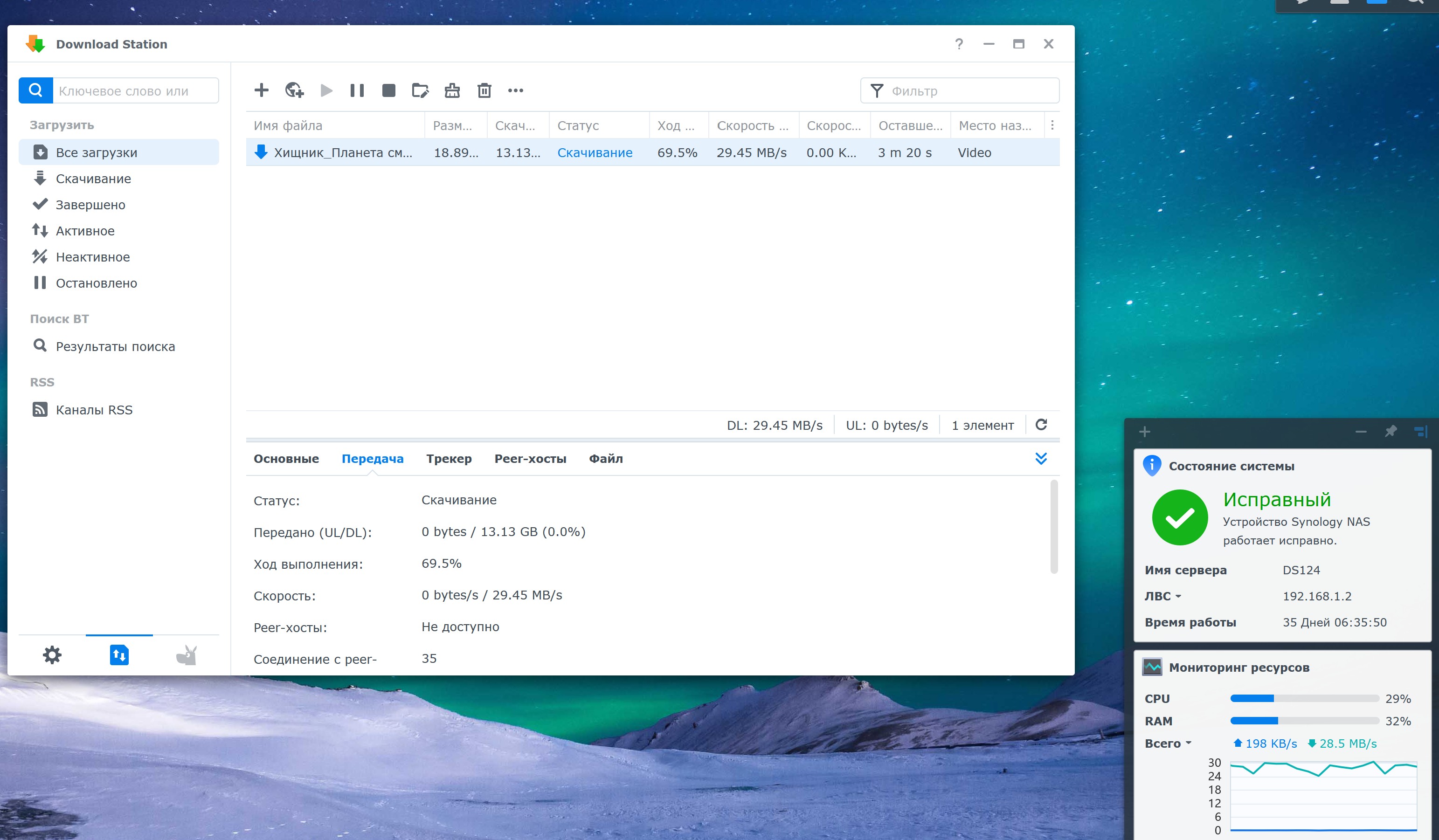The height and width of the screenshot is (840, 1439).
Task: Click the clear completed tasks broom icon
Action: click(x=452, y=90)
